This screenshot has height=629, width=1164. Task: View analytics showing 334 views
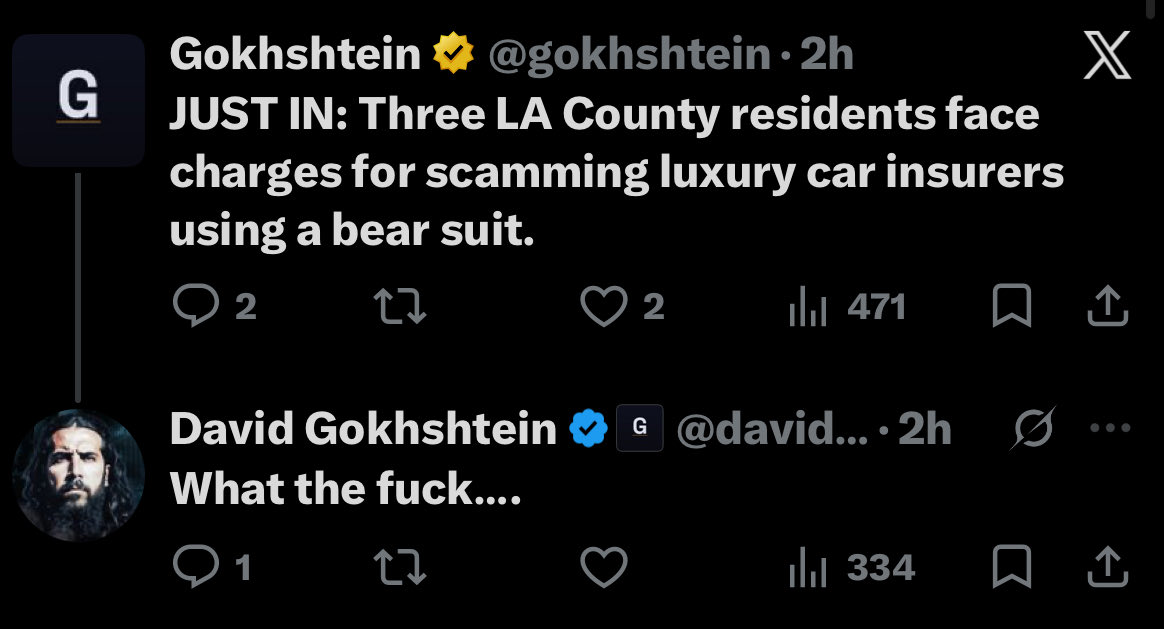[x=851, y=568]
